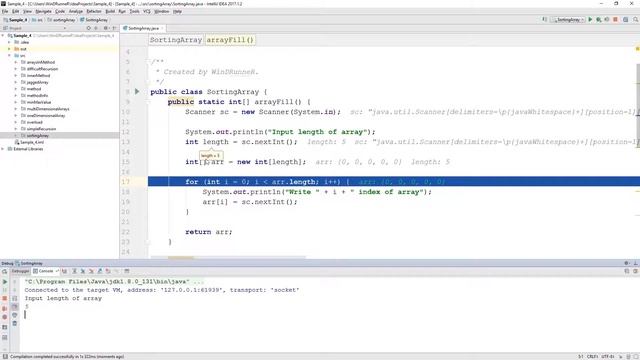Screen dimensions: 640x360
Task: Mute breakpoints icon in Debug sidebar
Action: [x=5, y=317]
